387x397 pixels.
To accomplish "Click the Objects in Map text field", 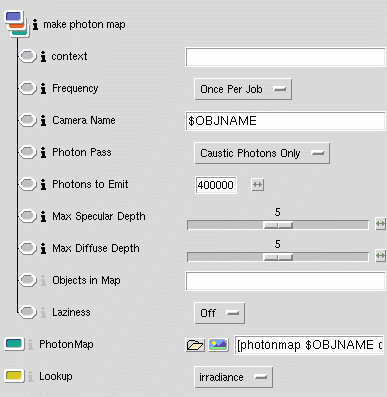I will (x=285, y=281).
